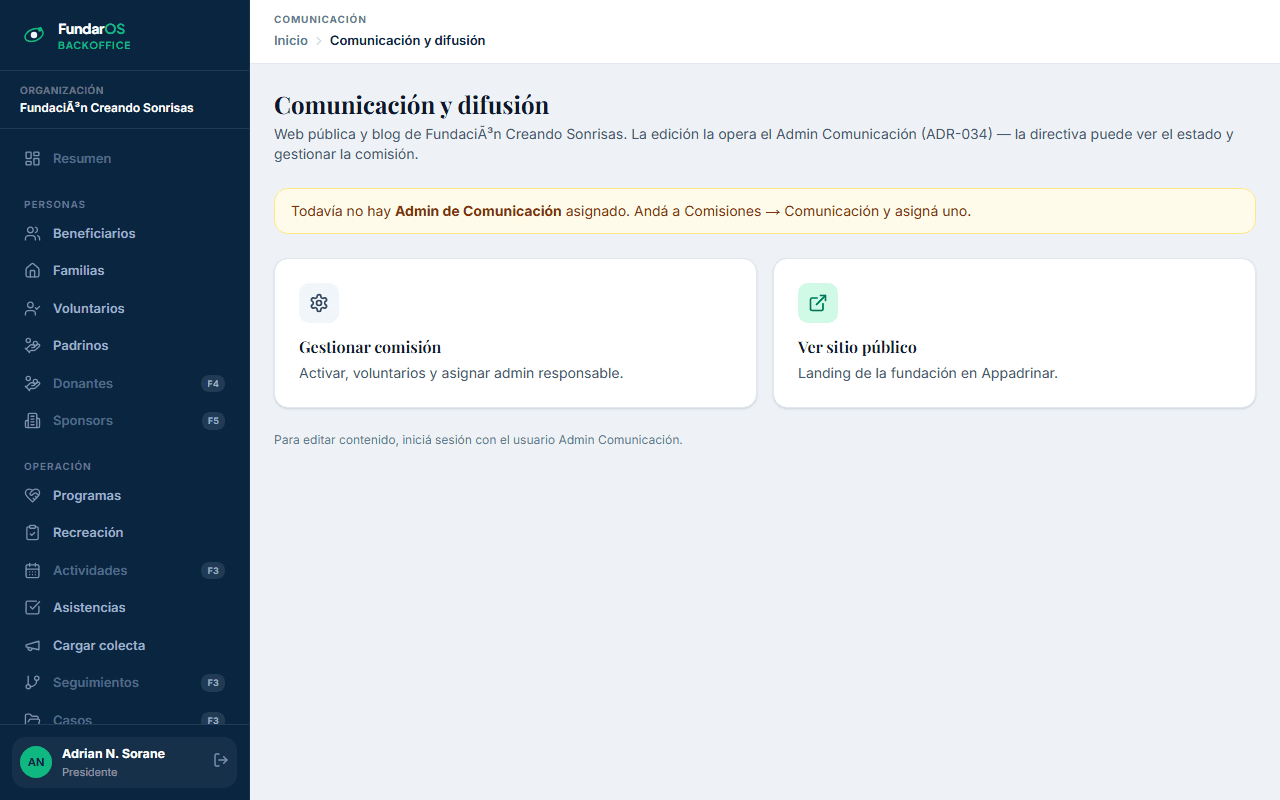The image size is (1280, 800).
Task: Click the F5 badge next to Sponsors
Action: click(x=213, y=421)
